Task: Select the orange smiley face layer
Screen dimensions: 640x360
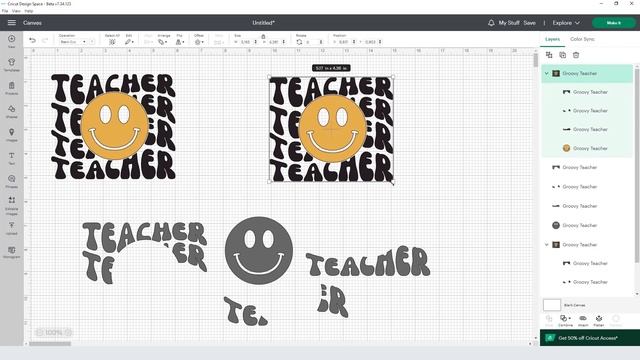Action: [x=588, y=148]
